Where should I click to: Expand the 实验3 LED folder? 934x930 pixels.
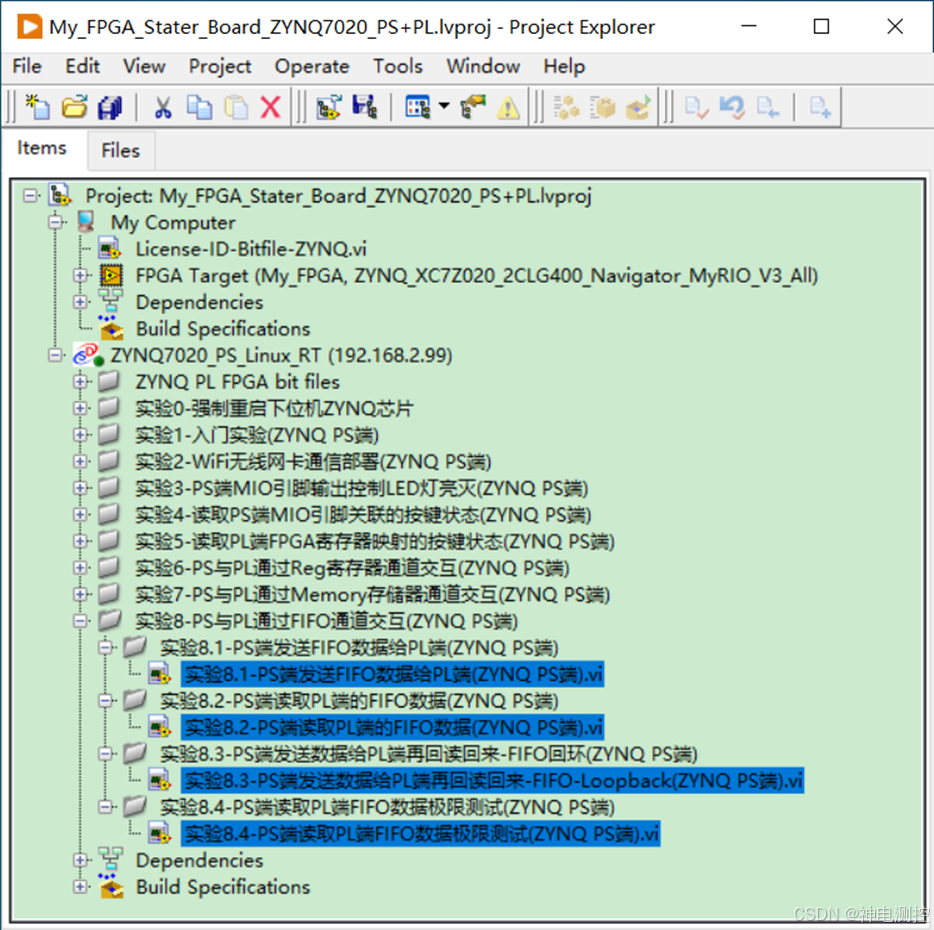point(80,488)
